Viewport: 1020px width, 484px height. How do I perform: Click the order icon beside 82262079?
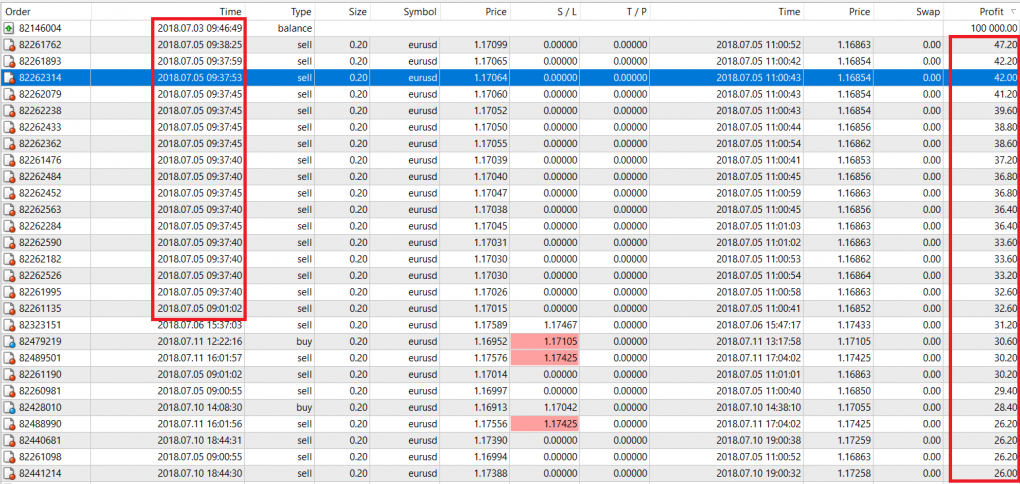pyautogui.click(x=8, y=94)
